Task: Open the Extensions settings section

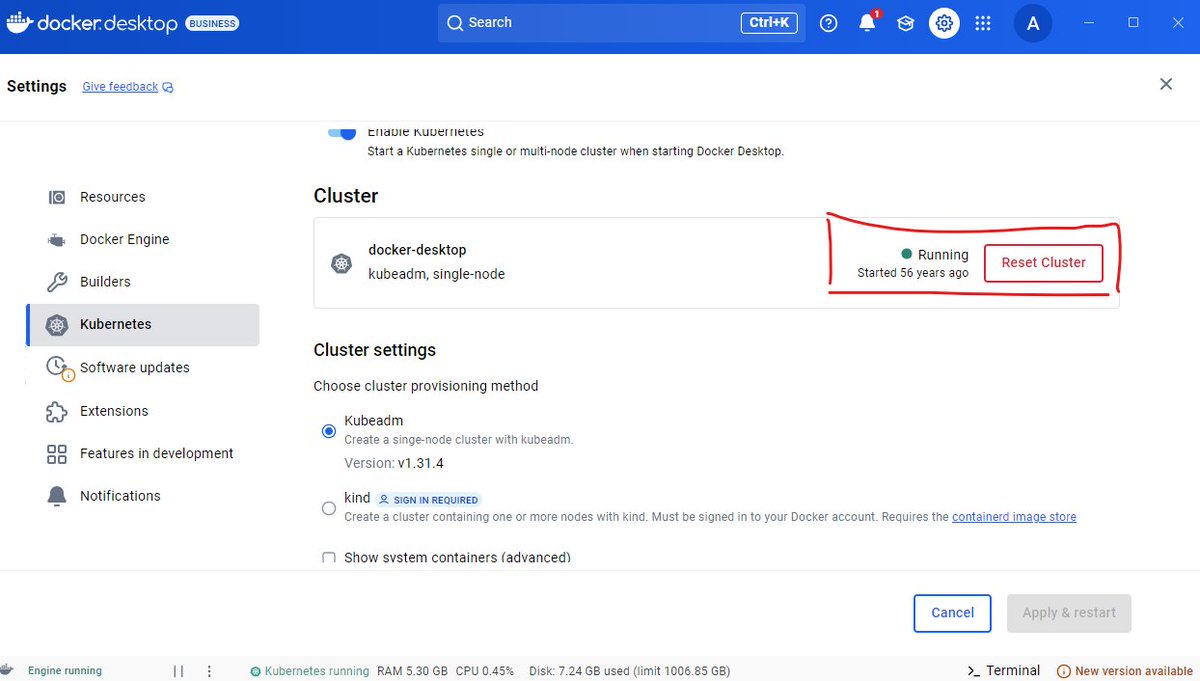Action: pyautogui.click(x=143, y=411)
